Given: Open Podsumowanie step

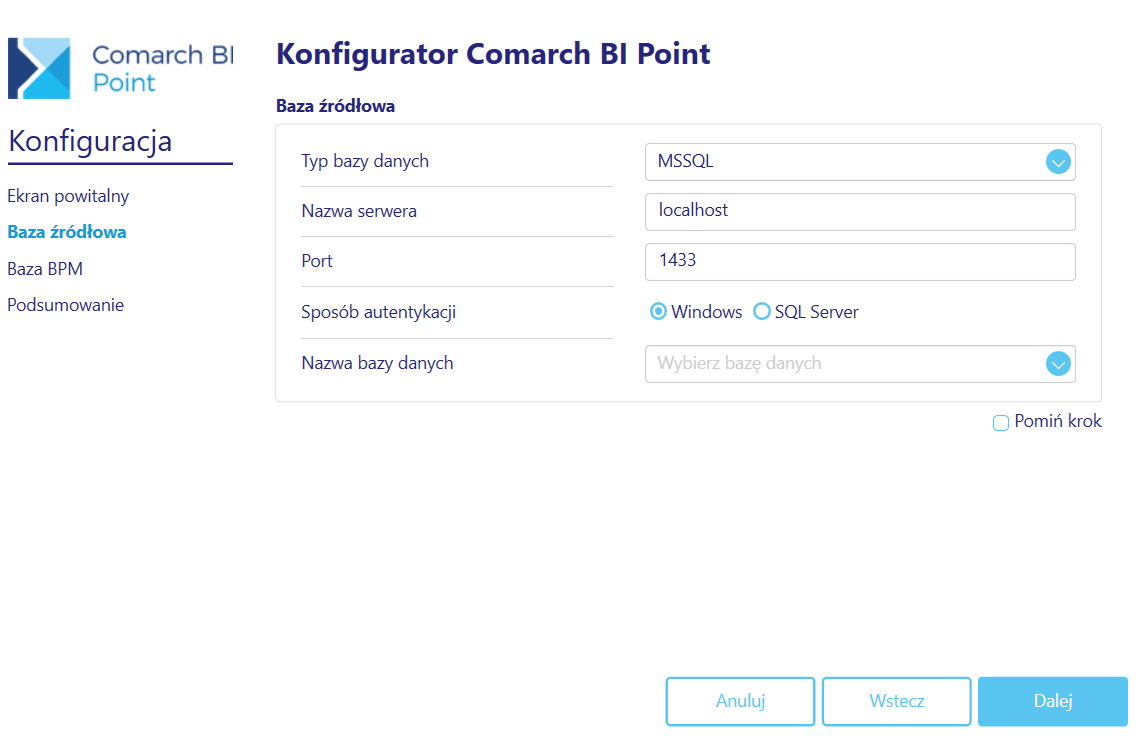Looking at the screenshot, I should (x=65, y=305).
